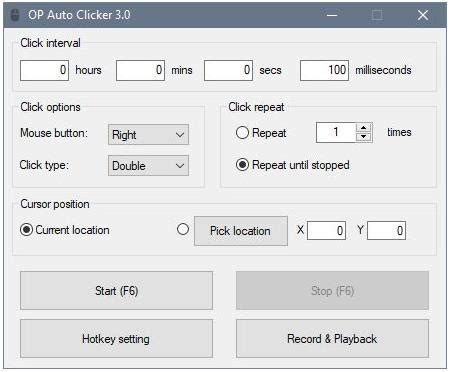This screenshot has width=451, height=372.
Task: Open Hotkey setting
Action: click(x=116, y=339)
